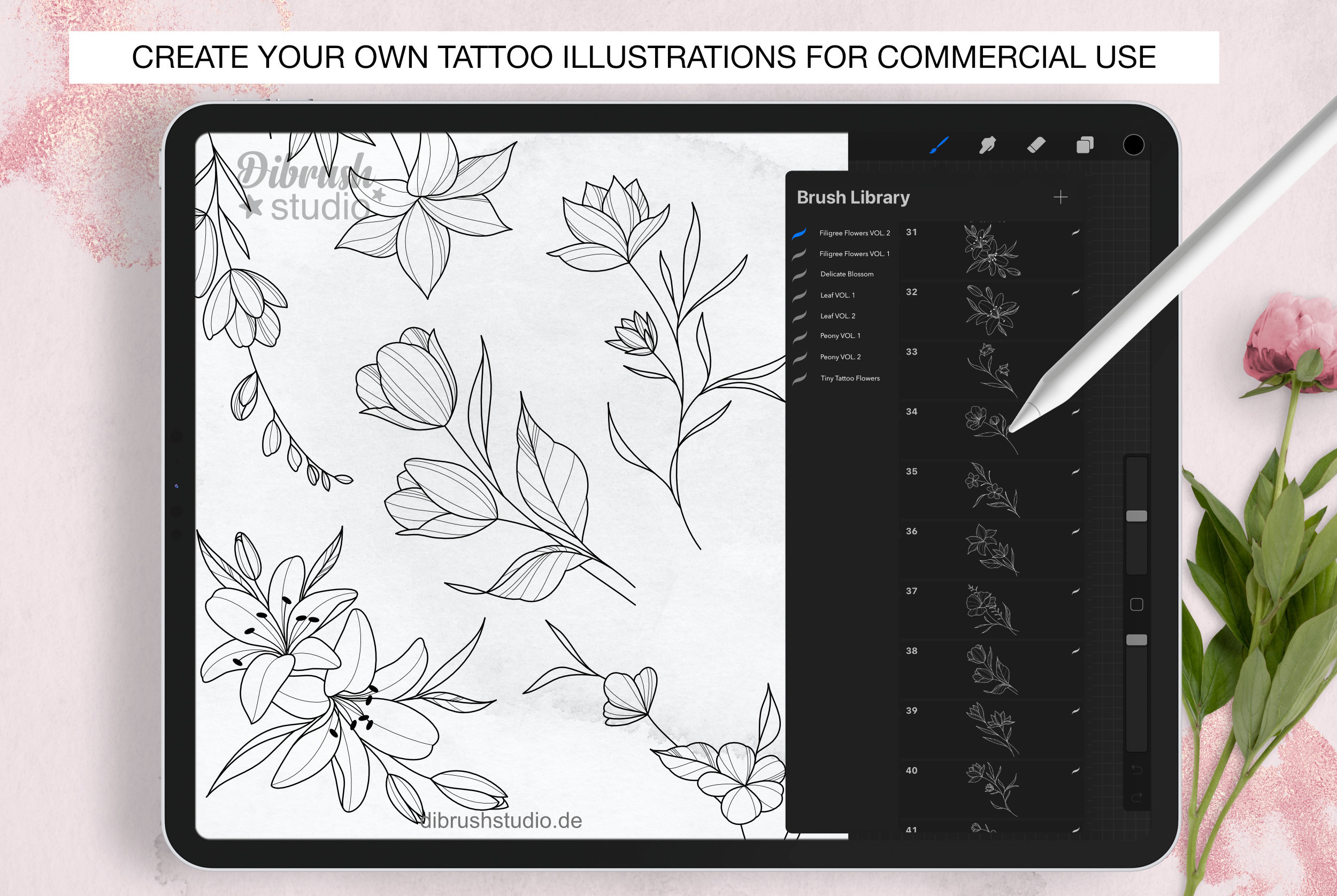
Task: Choose brush number 36 thumbnail
Action: point(992,550)
